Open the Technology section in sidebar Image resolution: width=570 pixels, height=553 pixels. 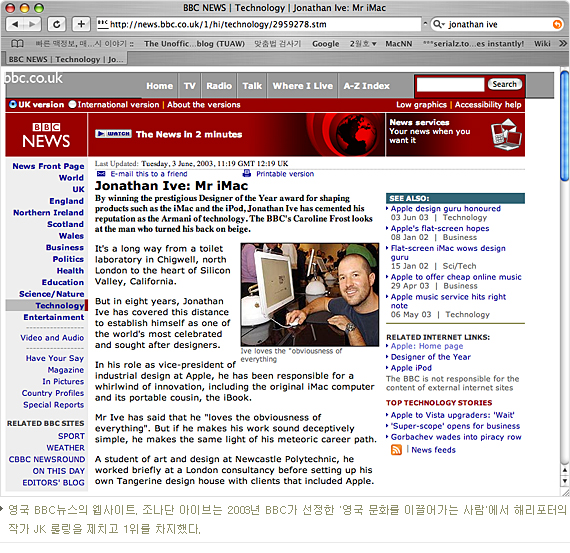[60, 306]
